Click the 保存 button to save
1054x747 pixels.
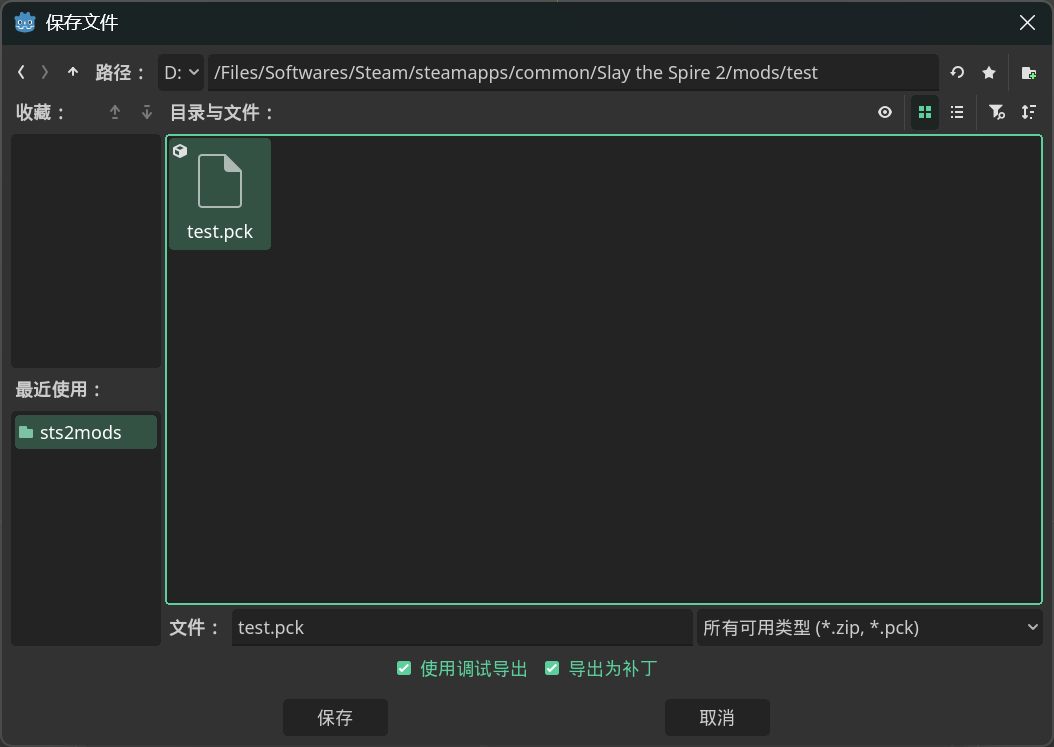click(x=335, y=717)
